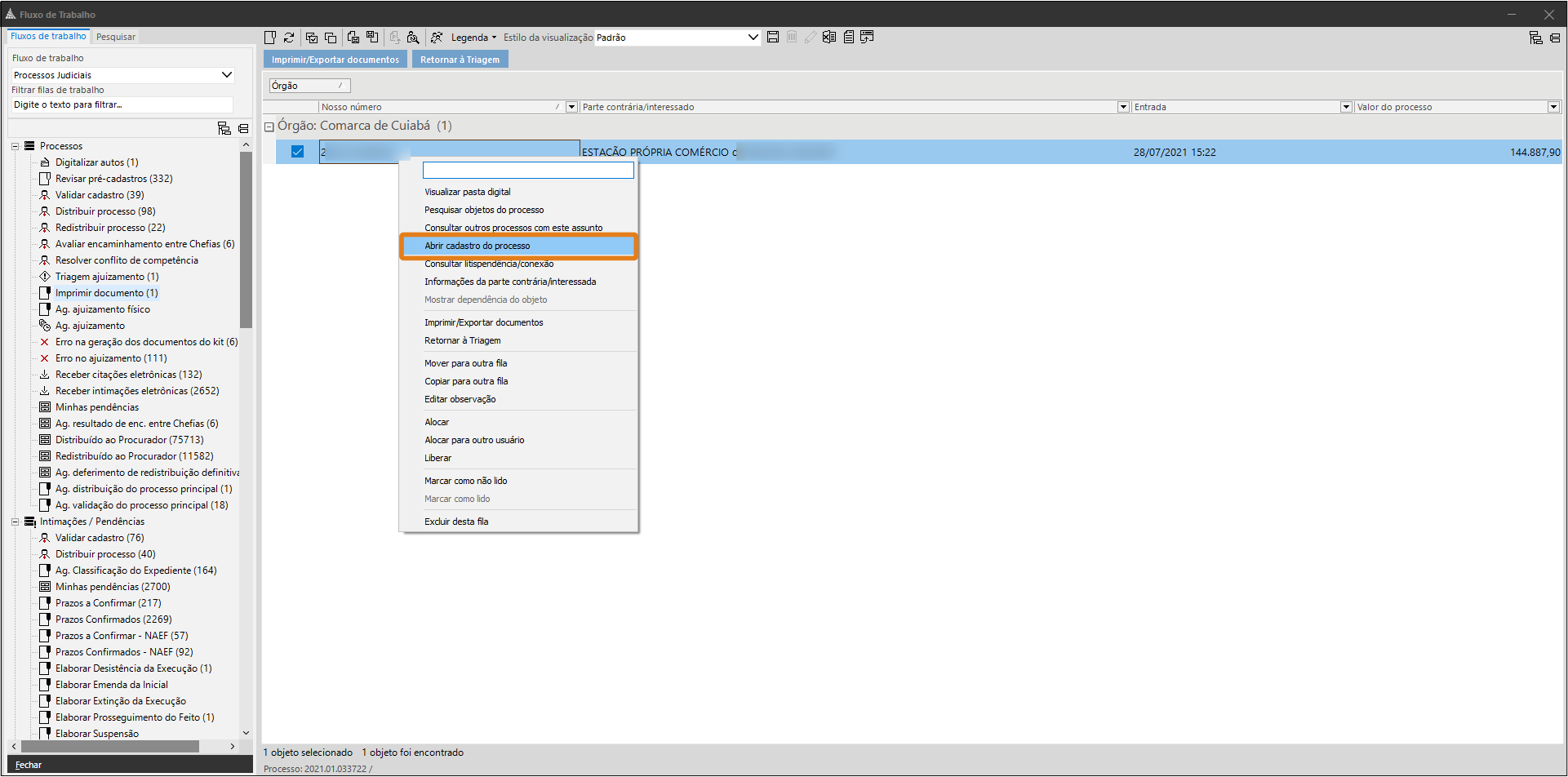
Task: Click the collapse groups icon at top right
Action: pyautogui.click(x=1555, y=38)
